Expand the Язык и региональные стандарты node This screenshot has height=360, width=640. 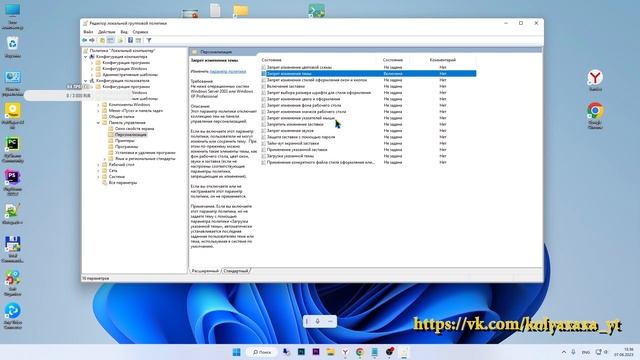(105, 158)
